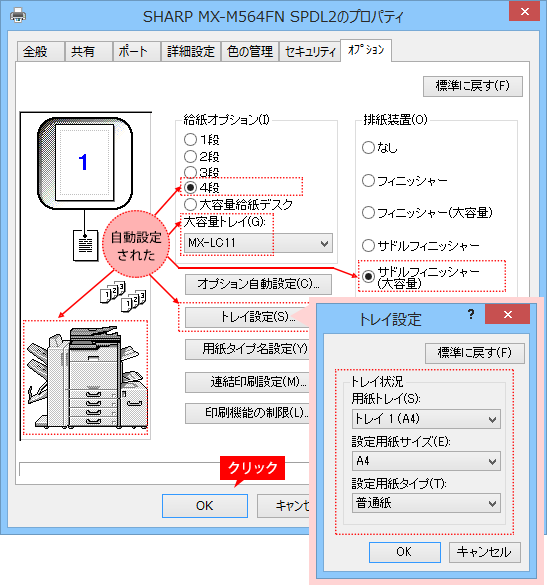
Task: Click the page preview thumbnail showing 1
Action: [x=85, y=163]
